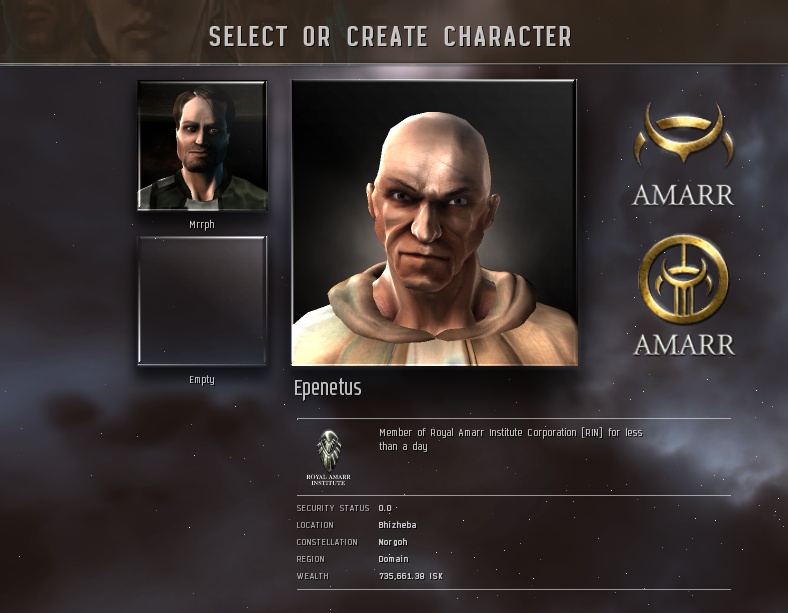Click the Security Status label
788x613 pixels.
[x=333, y=508]
